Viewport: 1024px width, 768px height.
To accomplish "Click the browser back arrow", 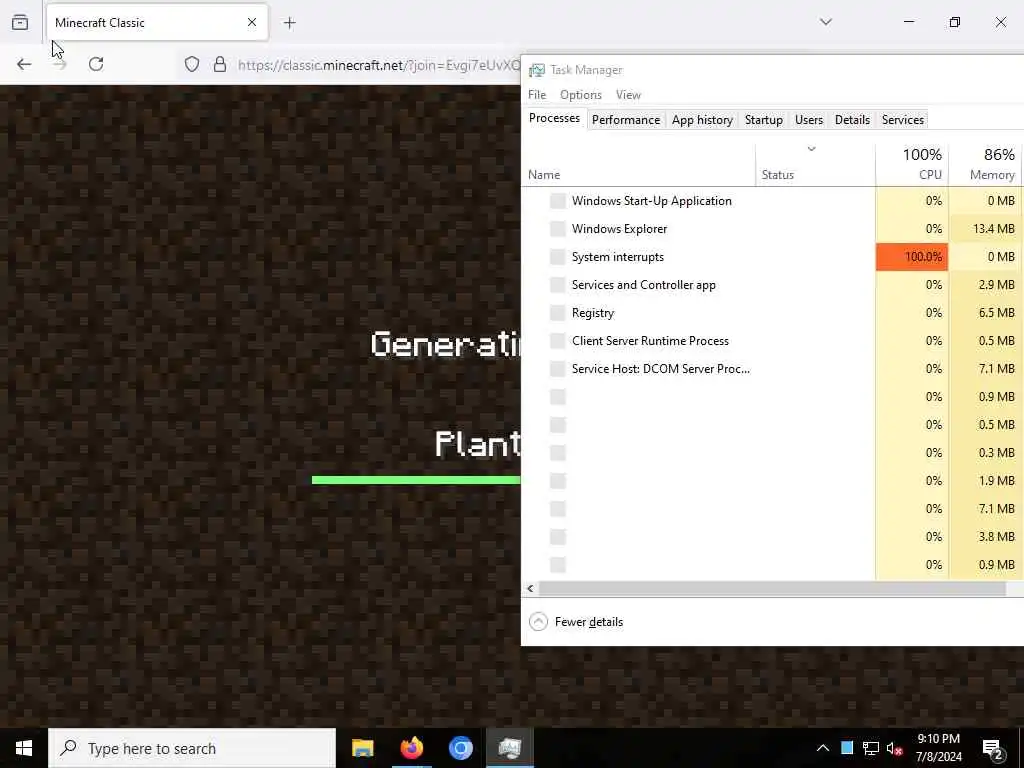I will click(24, 64).
